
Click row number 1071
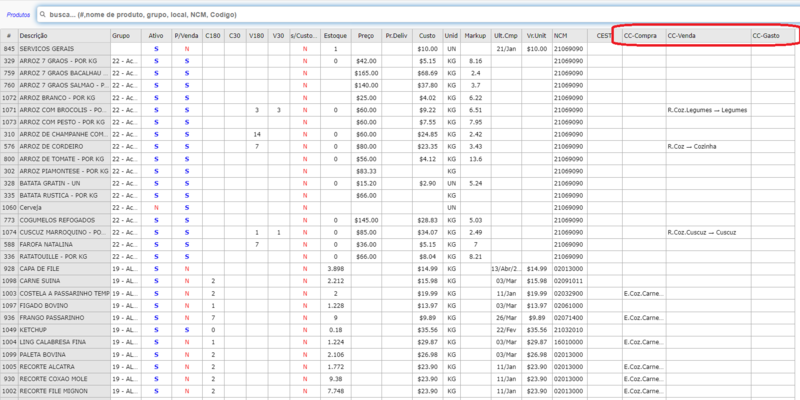click(x=9, y=110)
